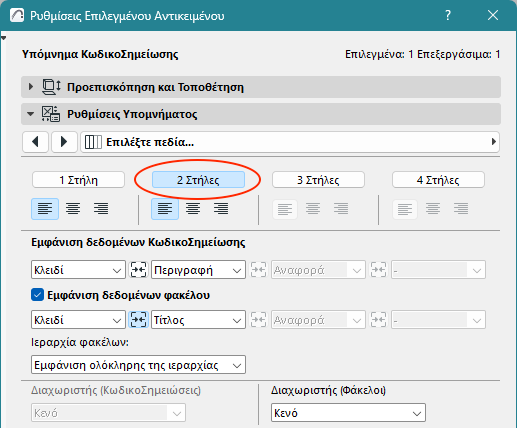Click the Ρυθμίσεις Υπομνήματος panel icon

point(51,114)
